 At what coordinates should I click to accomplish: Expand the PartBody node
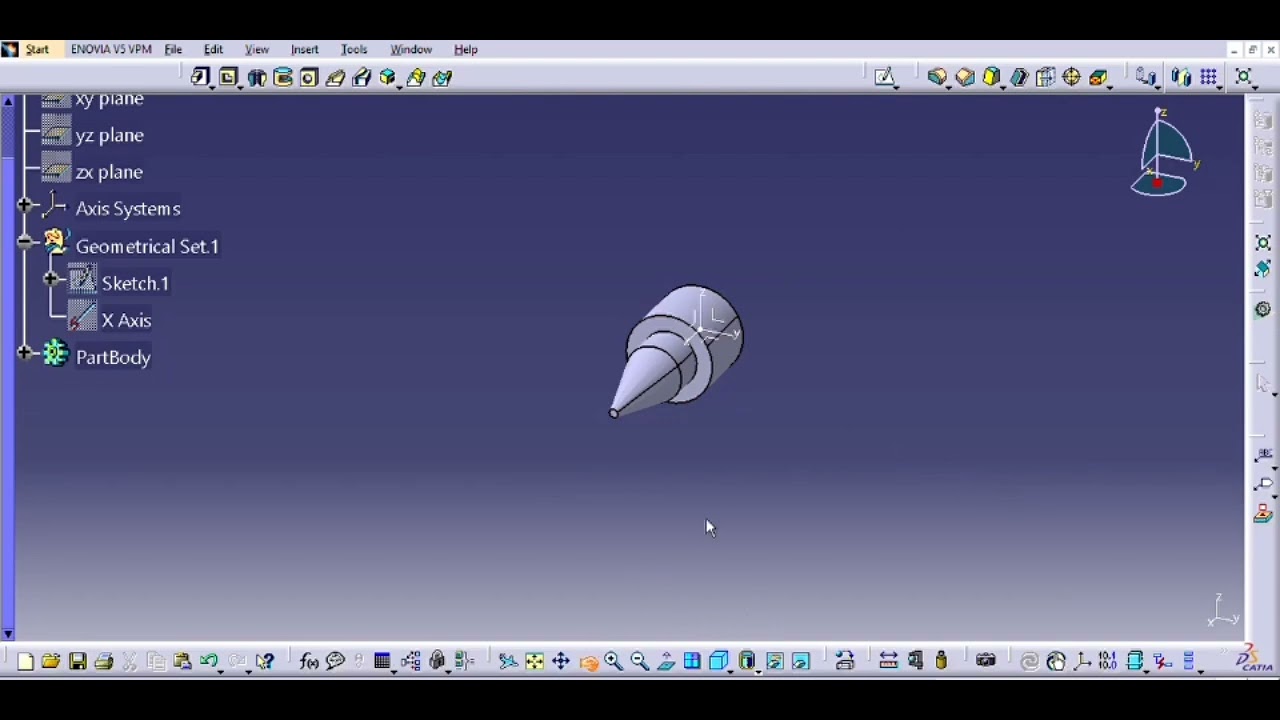[26, 353]
